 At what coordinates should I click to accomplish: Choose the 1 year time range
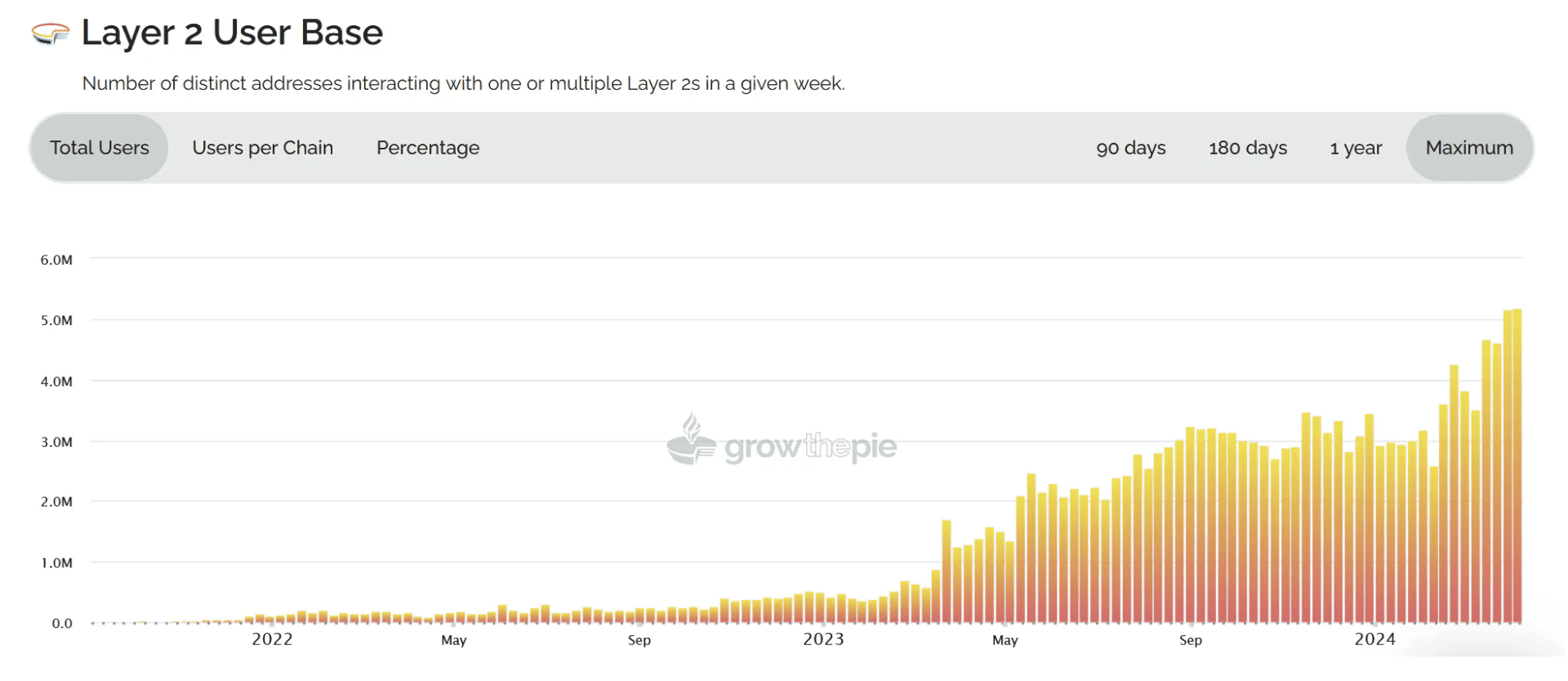click(1356, 148)
